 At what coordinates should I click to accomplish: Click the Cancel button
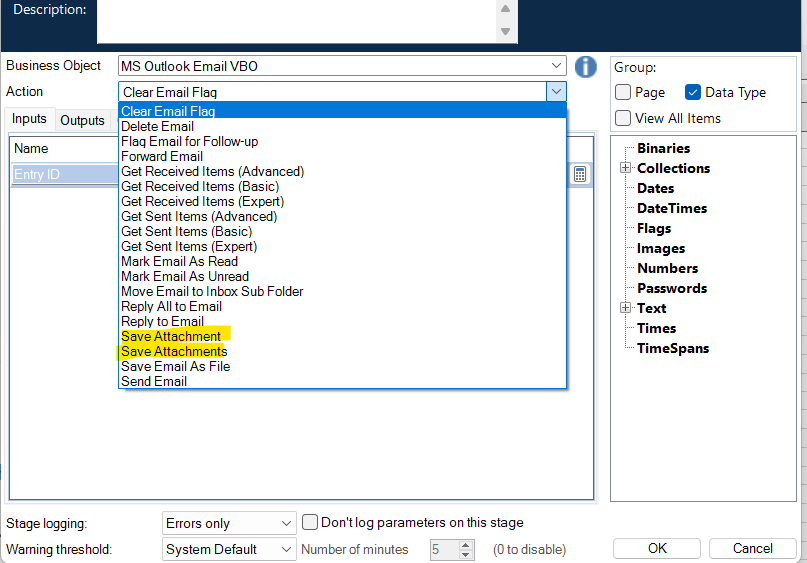pyautogui.click(x=752, y=548)
